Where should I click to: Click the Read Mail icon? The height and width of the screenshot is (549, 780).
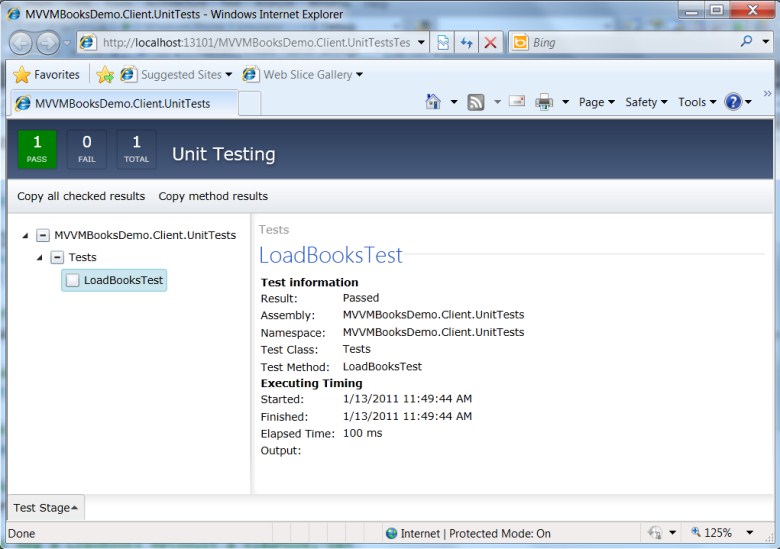tap(517, 101)
